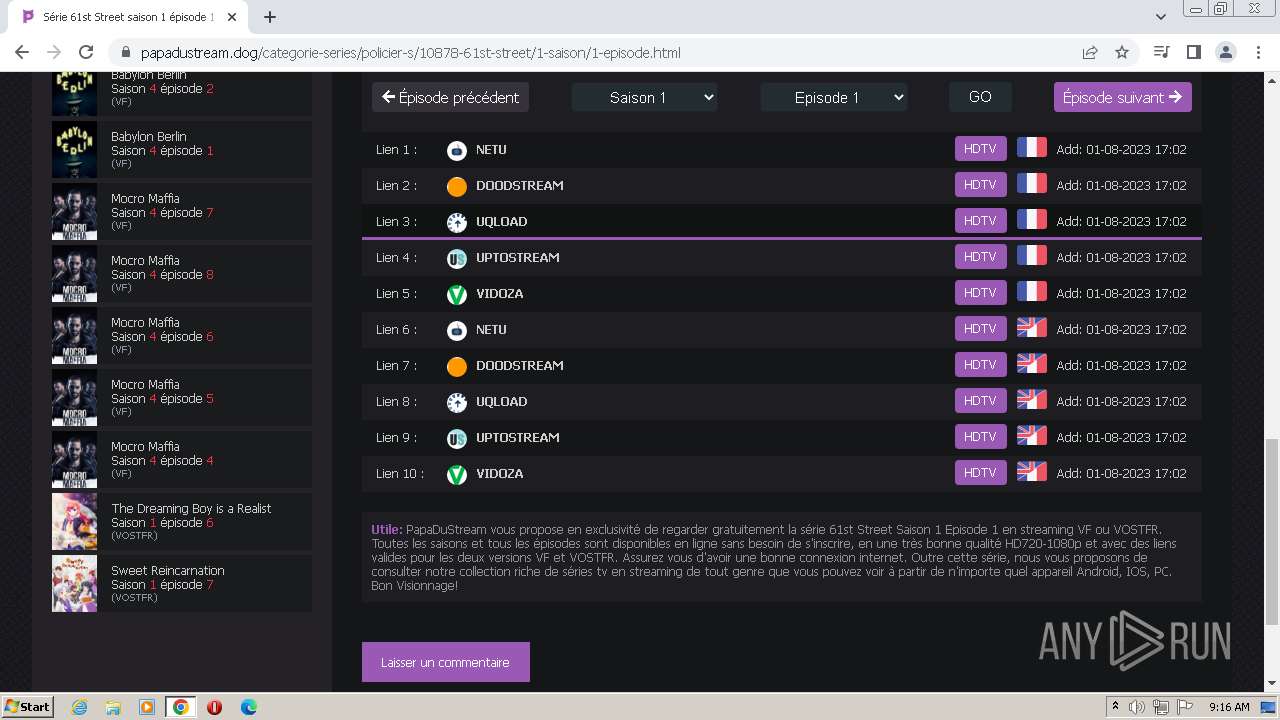Click the VIDOZA icon in Lien 10 row
The image size is (1280, 720).
click(x=457, y=474)
